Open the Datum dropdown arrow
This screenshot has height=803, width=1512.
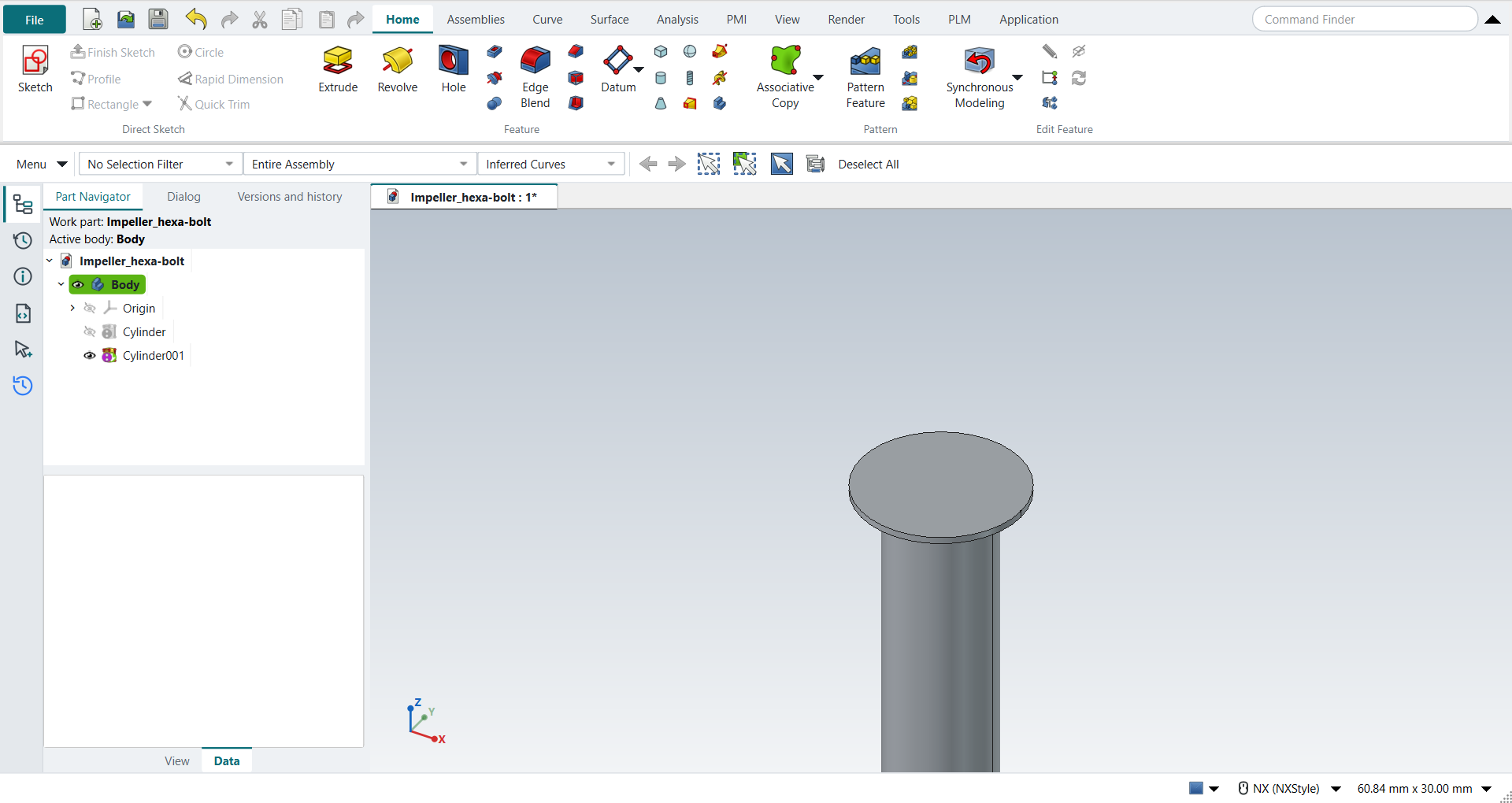tap(639, 70)
